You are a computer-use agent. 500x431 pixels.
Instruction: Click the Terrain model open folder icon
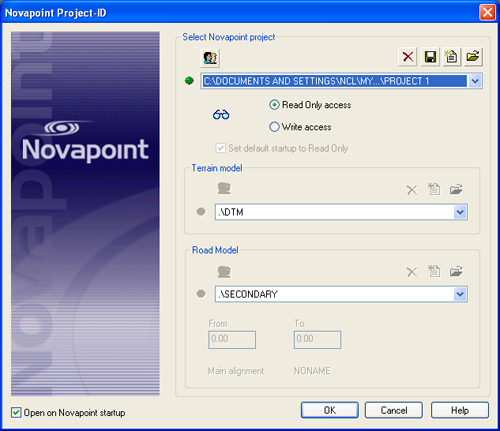[x=456, y=189]
